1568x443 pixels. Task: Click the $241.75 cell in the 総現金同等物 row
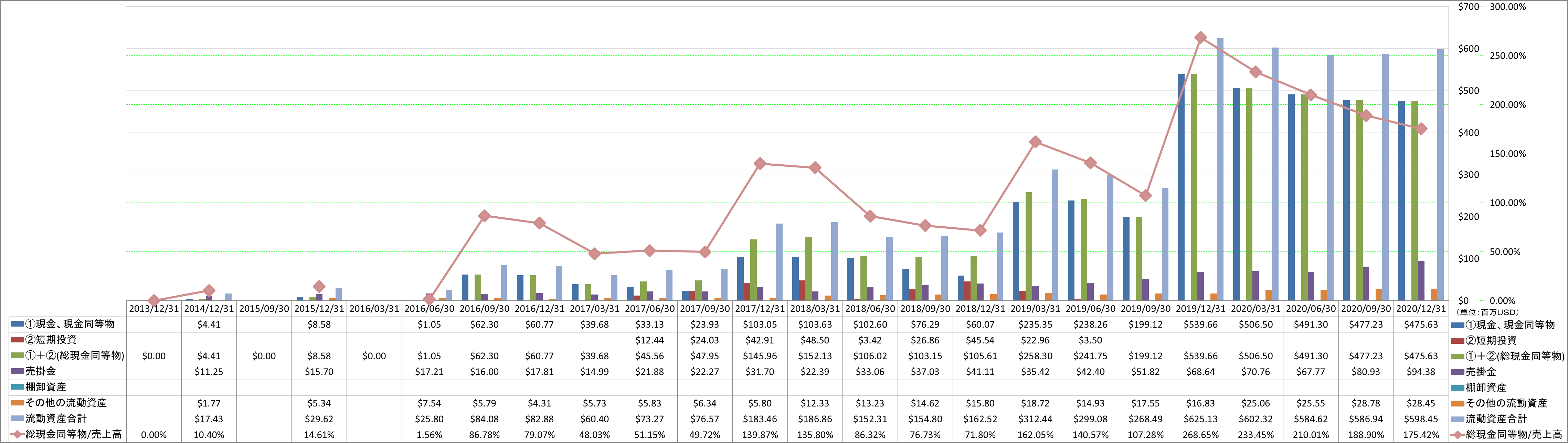pyautogui.click(x=1090, y=356)
